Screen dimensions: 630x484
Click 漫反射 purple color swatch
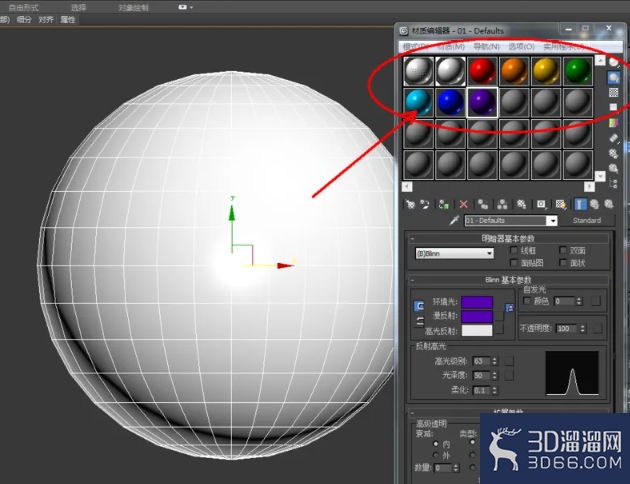click(477, 316)
